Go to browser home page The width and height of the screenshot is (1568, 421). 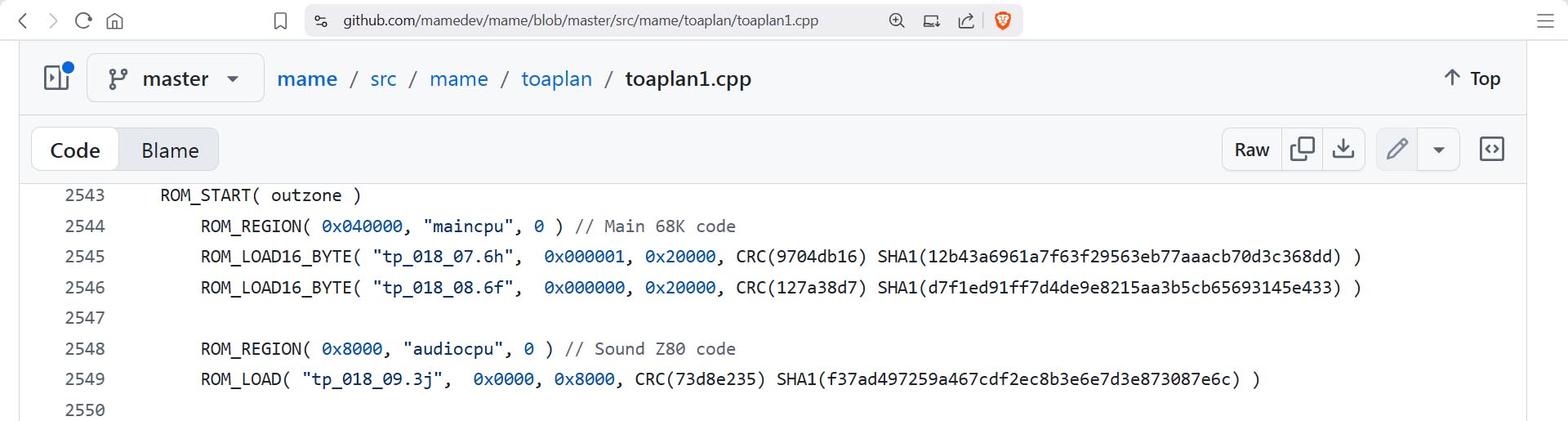115,20
